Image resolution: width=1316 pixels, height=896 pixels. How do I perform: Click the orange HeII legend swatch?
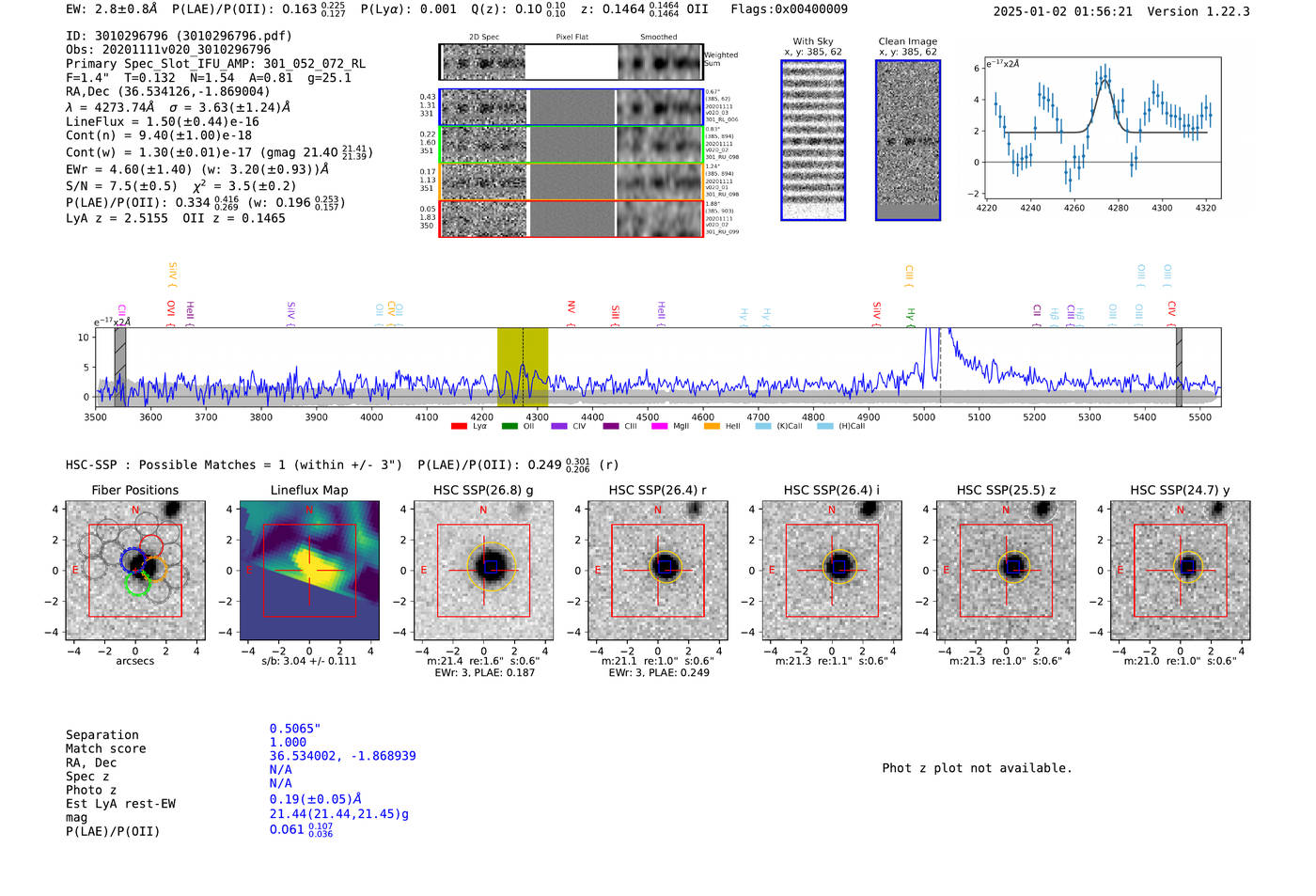[712, 426]
